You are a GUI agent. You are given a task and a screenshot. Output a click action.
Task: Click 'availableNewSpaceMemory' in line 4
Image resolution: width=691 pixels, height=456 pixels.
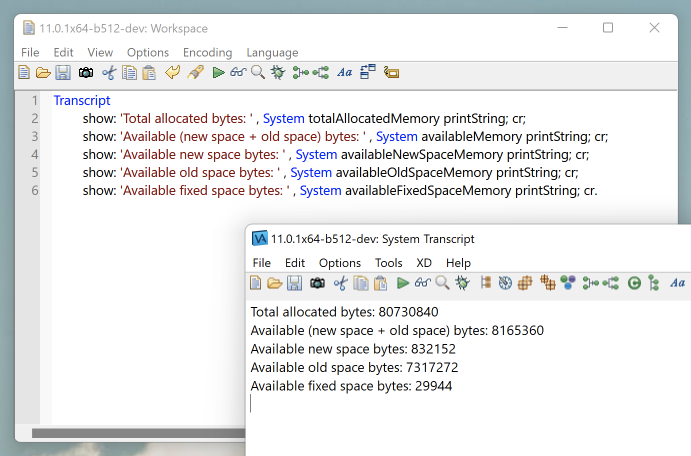422,155
